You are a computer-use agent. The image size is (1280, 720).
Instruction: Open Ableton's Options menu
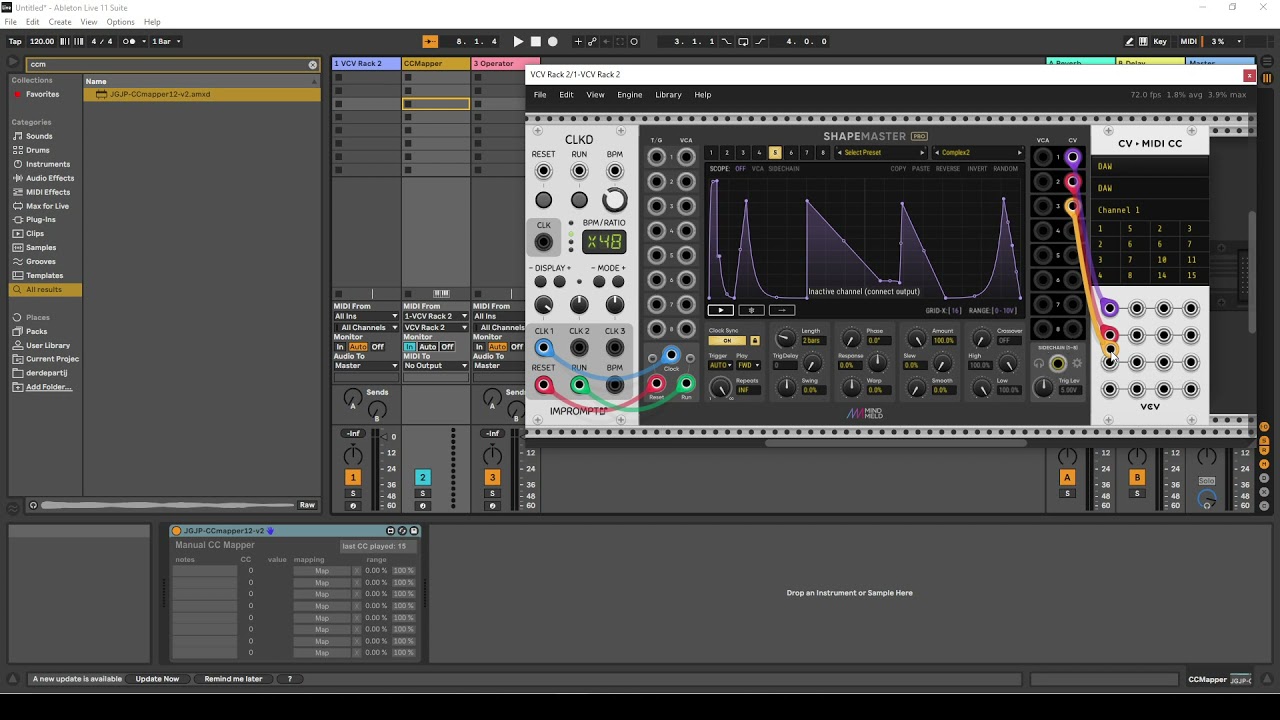(x=120, y=22)
